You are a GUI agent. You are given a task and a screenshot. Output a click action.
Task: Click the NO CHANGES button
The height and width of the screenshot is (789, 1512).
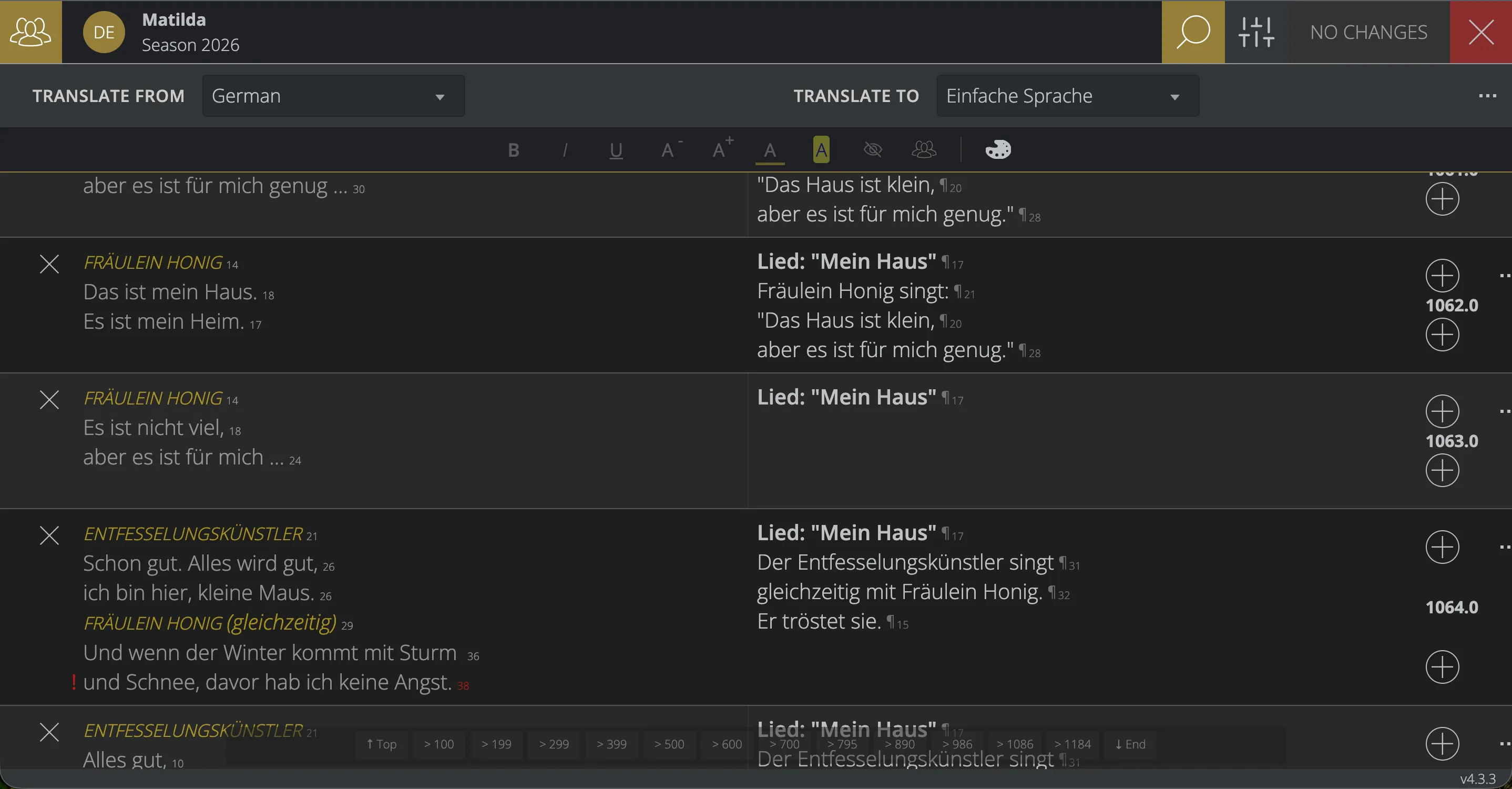[x=1368, y=32]
